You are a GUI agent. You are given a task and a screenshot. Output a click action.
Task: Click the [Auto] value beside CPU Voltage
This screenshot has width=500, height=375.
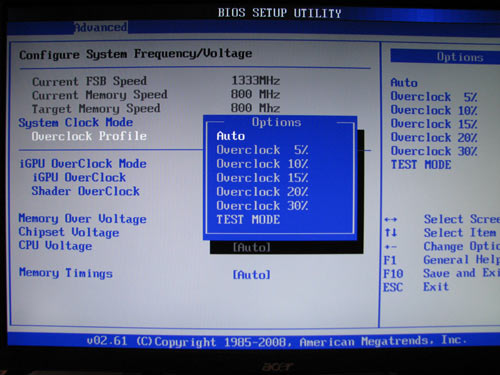point(252,248)
